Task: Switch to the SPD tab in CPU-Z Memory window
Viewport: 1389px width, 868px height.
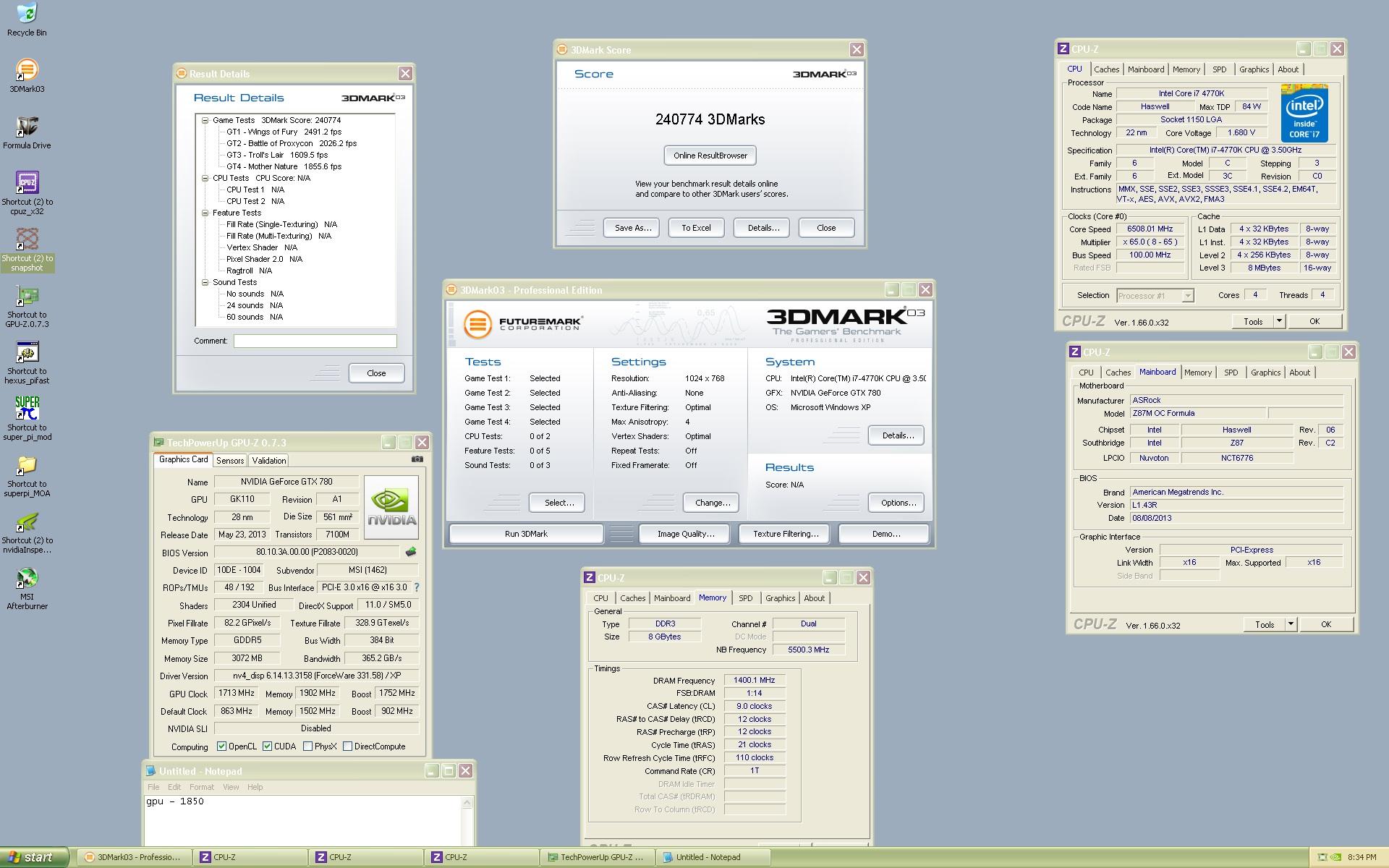Action: (745, 598)
